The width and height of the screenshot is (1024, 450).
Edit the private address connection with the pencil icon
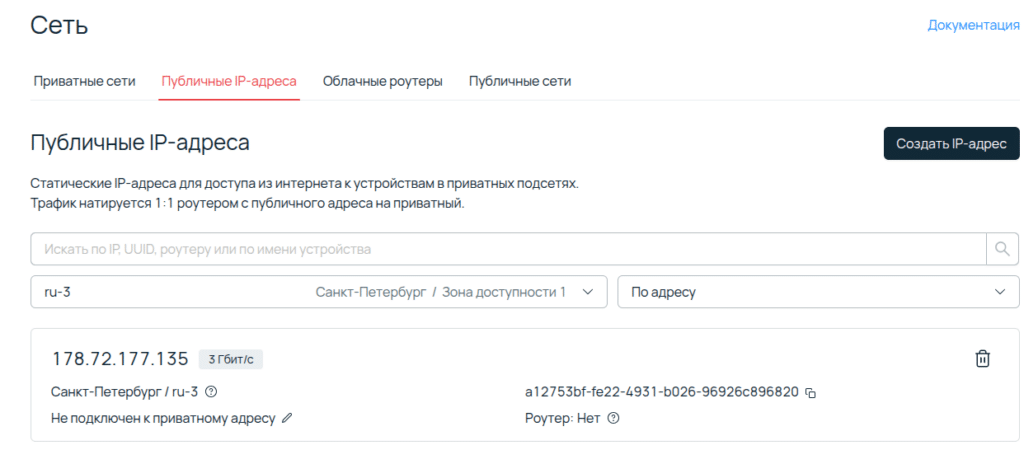(x=286, y=418)
